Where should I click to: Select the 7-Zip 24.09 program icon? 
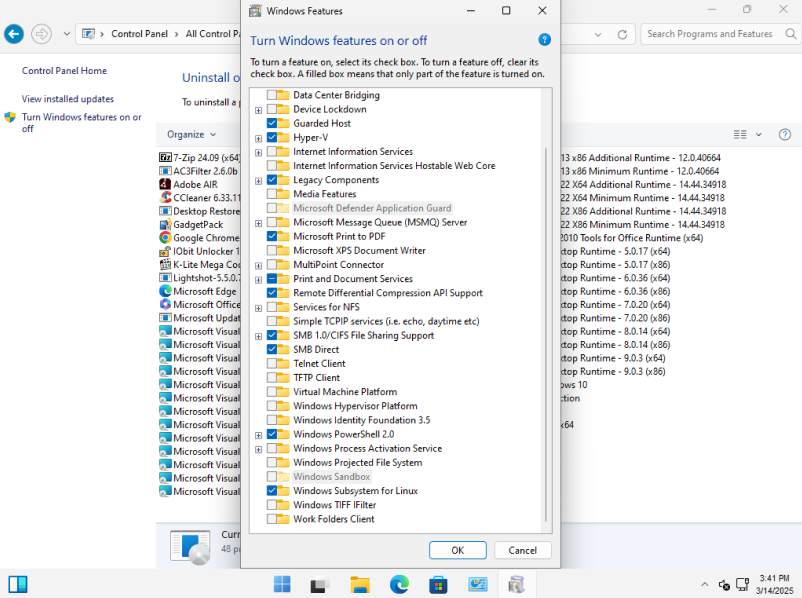click(x=165, y=158)
